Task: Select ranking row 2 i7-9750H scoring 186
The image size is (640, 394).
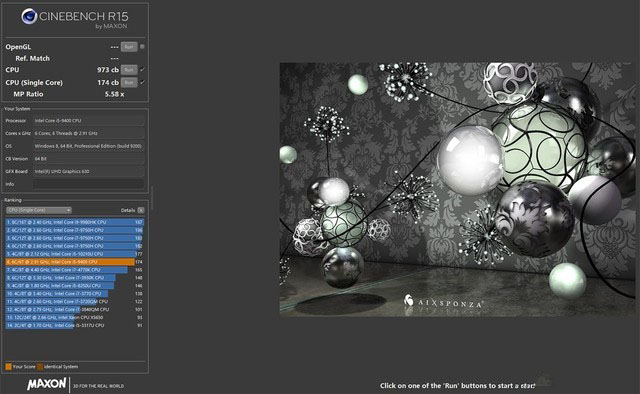Action: tap(75, 230)
